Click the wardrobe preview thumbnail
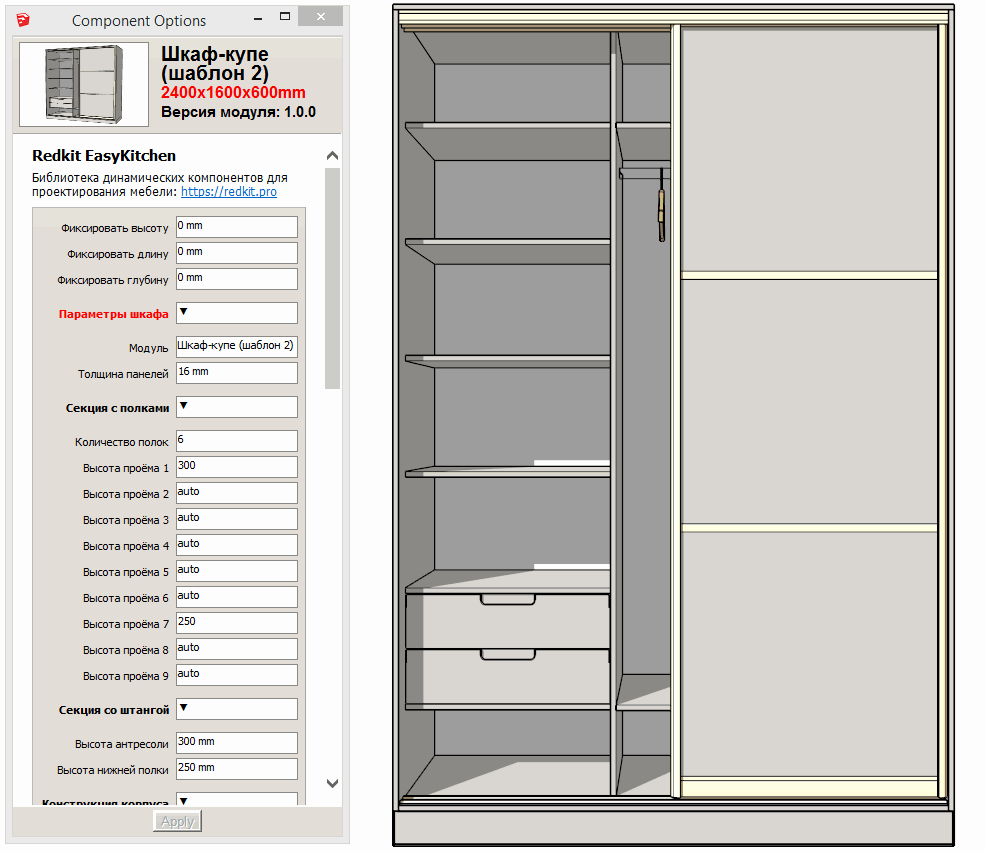 tap(84, 85)
